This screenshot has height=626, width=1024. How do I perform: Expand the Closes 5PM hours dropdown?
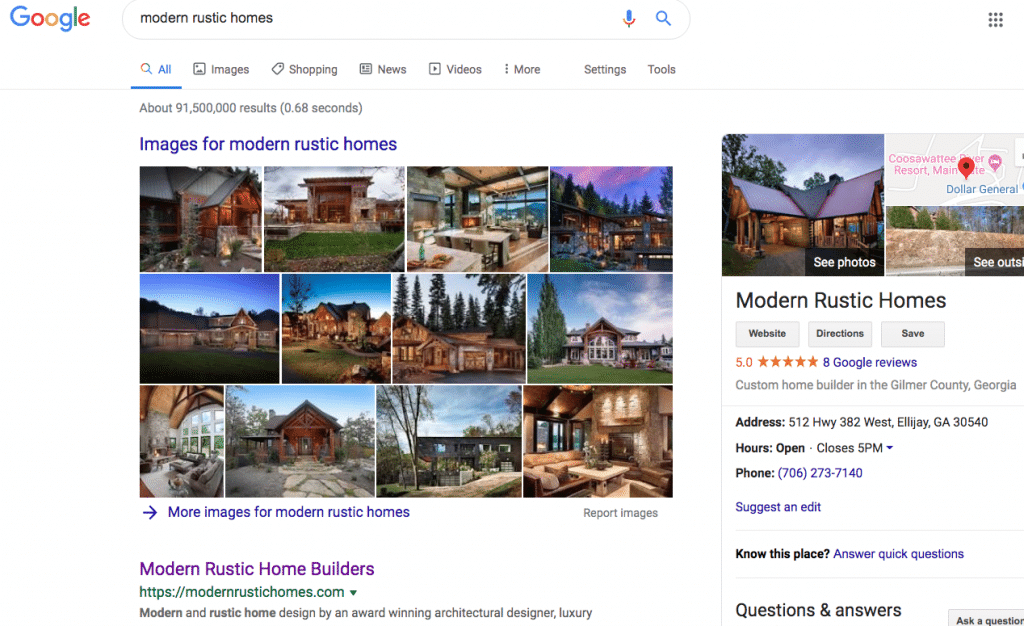[x=889, y=448]
